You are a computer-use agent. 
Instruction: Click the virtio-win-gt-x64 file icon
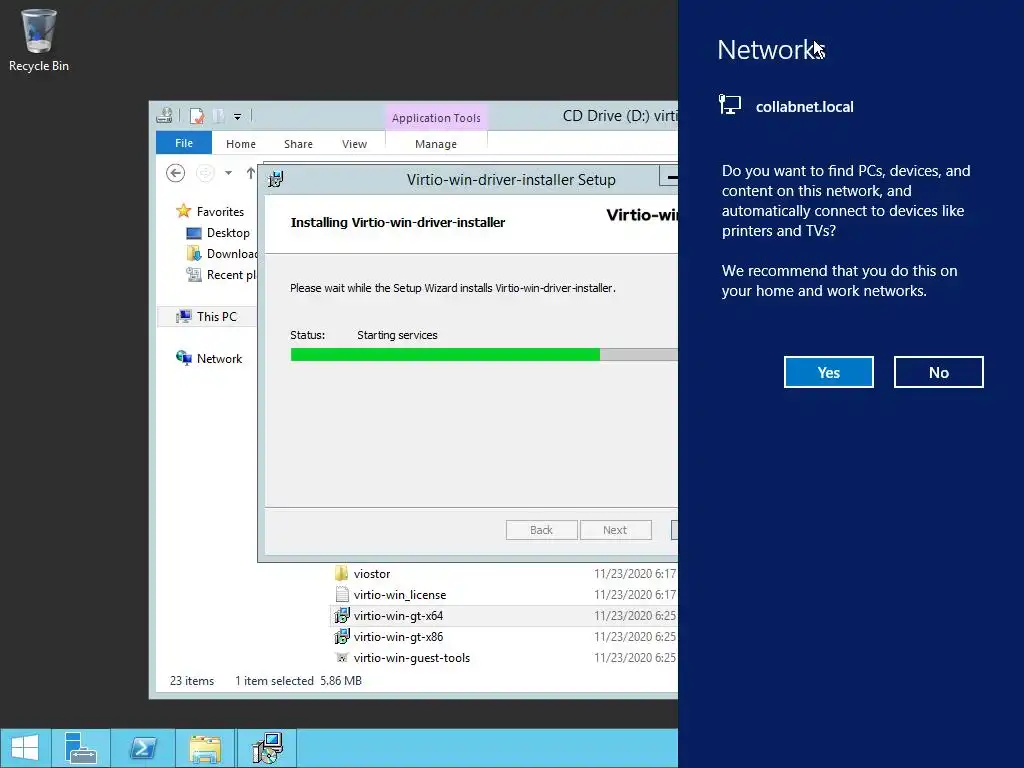(x=342, y=615)
